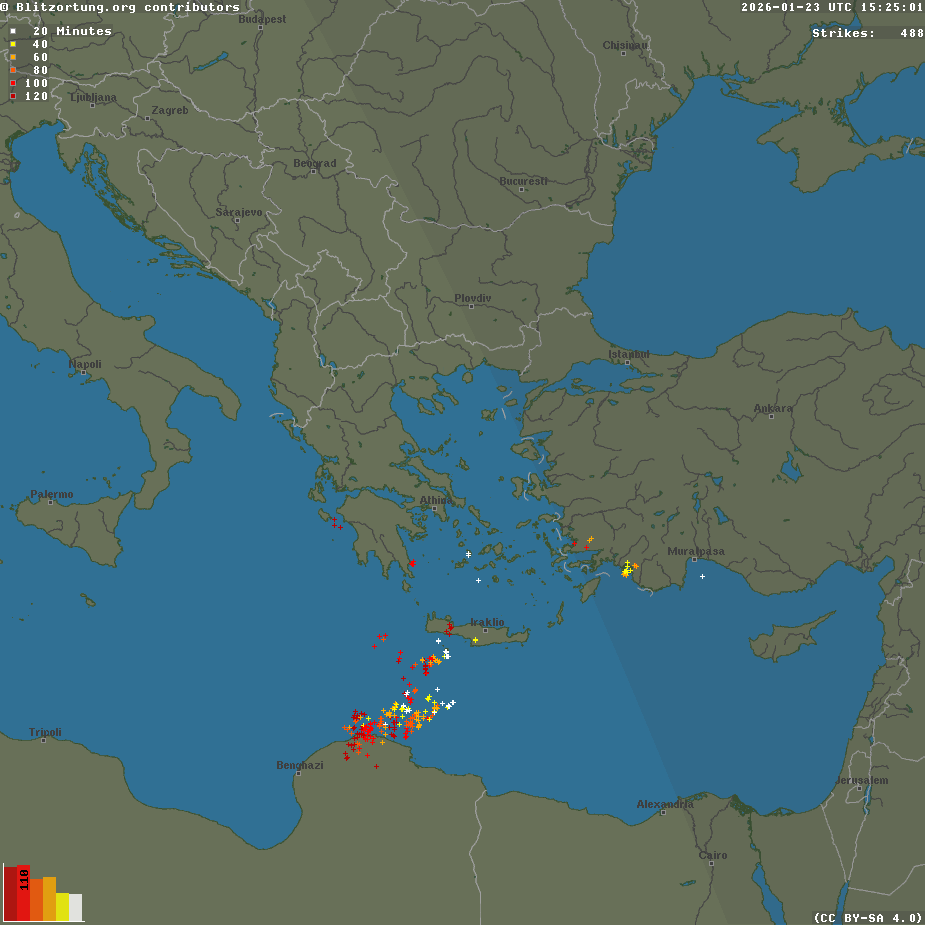Click the red histogram bar labeled 110
Image resolution: width=925 pixels, height=925 pixels.
[x=23, y=893]
